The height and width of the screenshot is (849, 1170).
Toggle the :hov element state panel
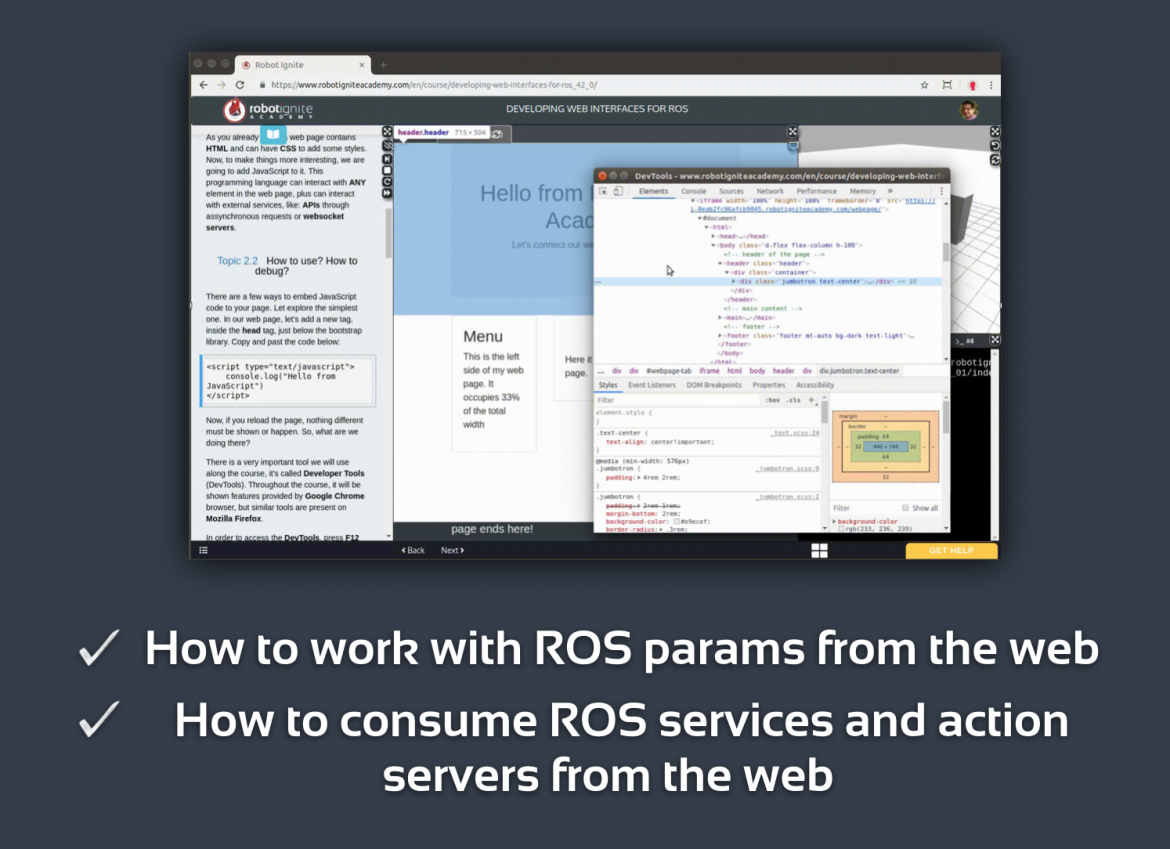(773, 400)
